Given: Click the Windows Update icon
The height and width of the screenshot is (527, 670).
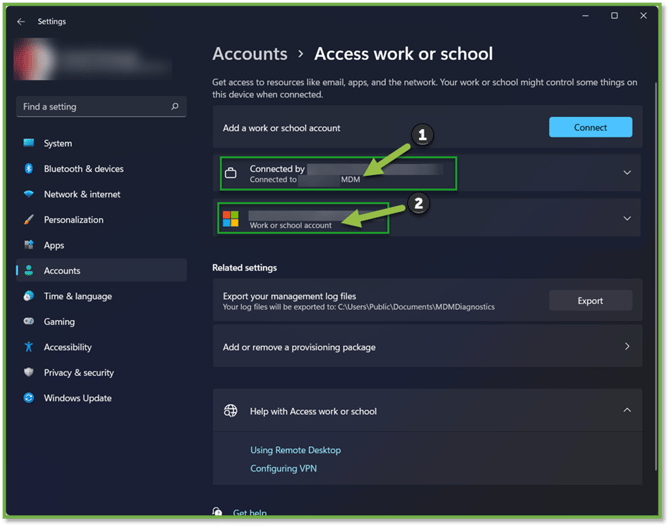Looking at the screenshot, I should [29, 398].
